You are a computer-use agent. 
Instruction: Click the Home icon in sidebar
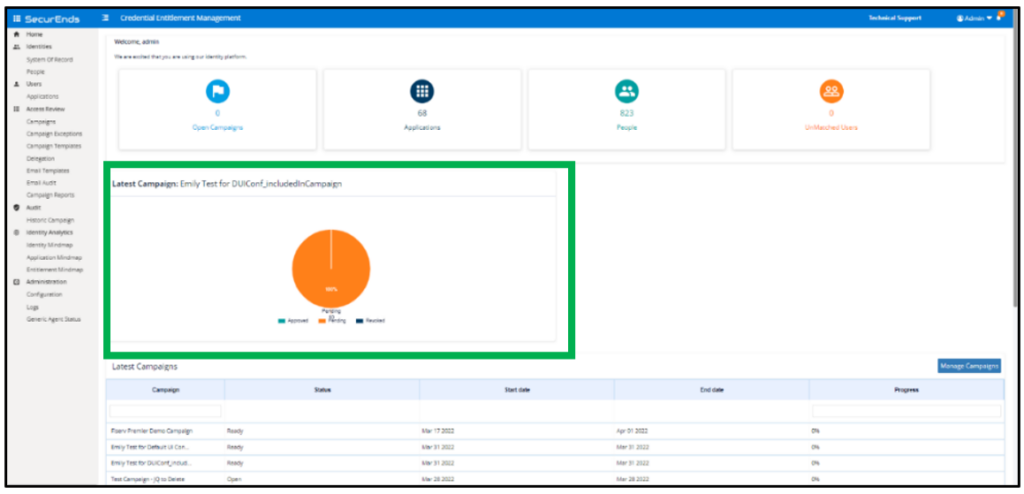[x=17, y=35]
